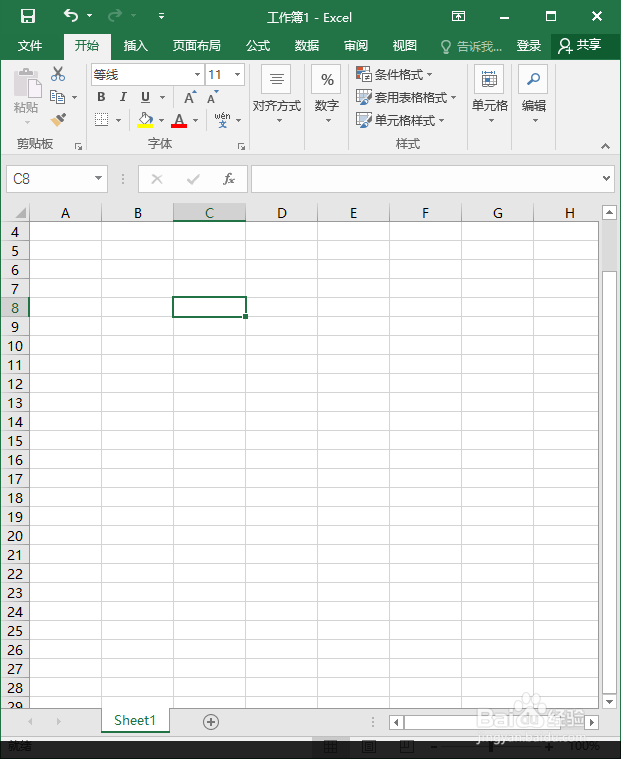The height and width of the screenshot is (759, 621).
Task: Expand underline style options arrow
Action: (x=163, y=98)
